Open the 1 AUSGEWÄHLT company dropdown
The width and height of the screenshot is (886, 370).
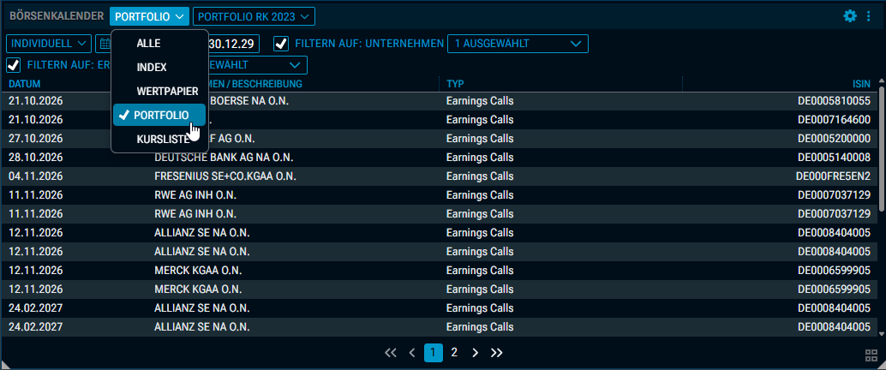click(x=518, y=43)
